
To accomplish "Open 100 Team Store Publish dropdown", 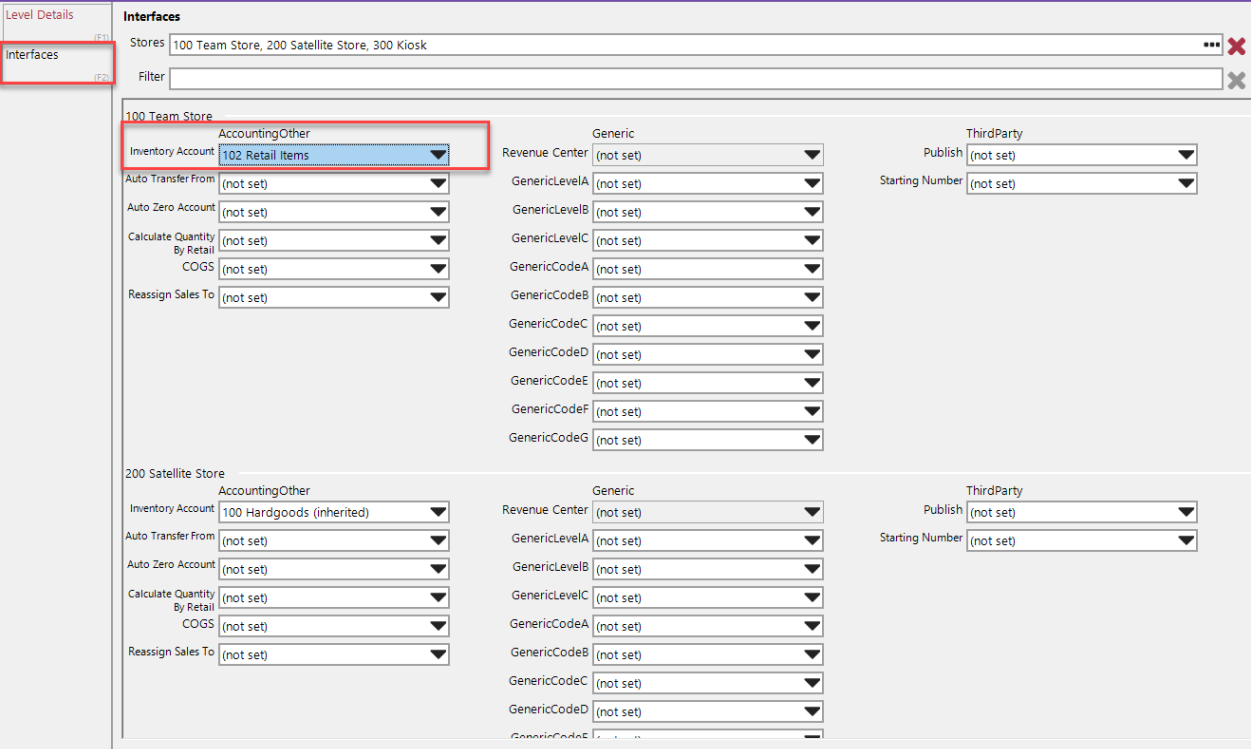I will coord(1082,155).
